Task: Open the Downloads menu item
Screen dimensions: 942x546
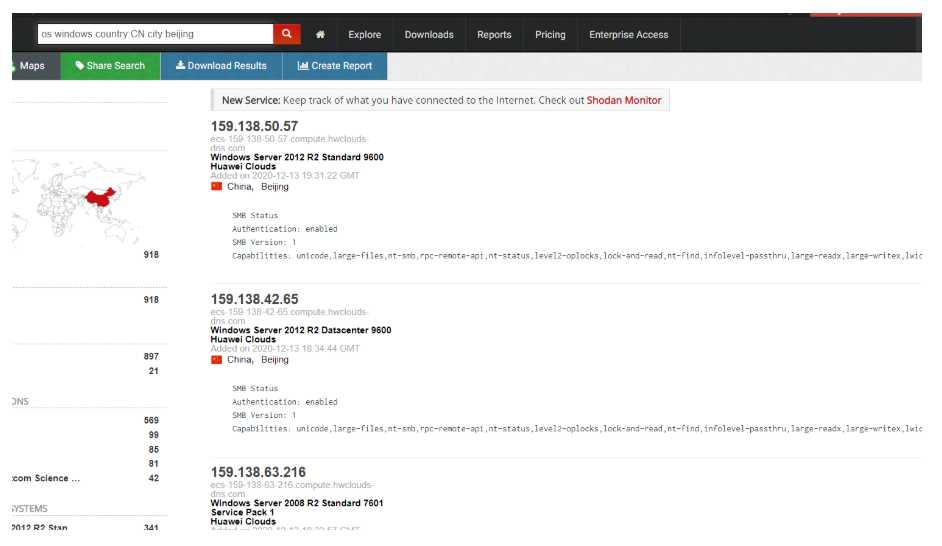Action: [x=429, y=35]
